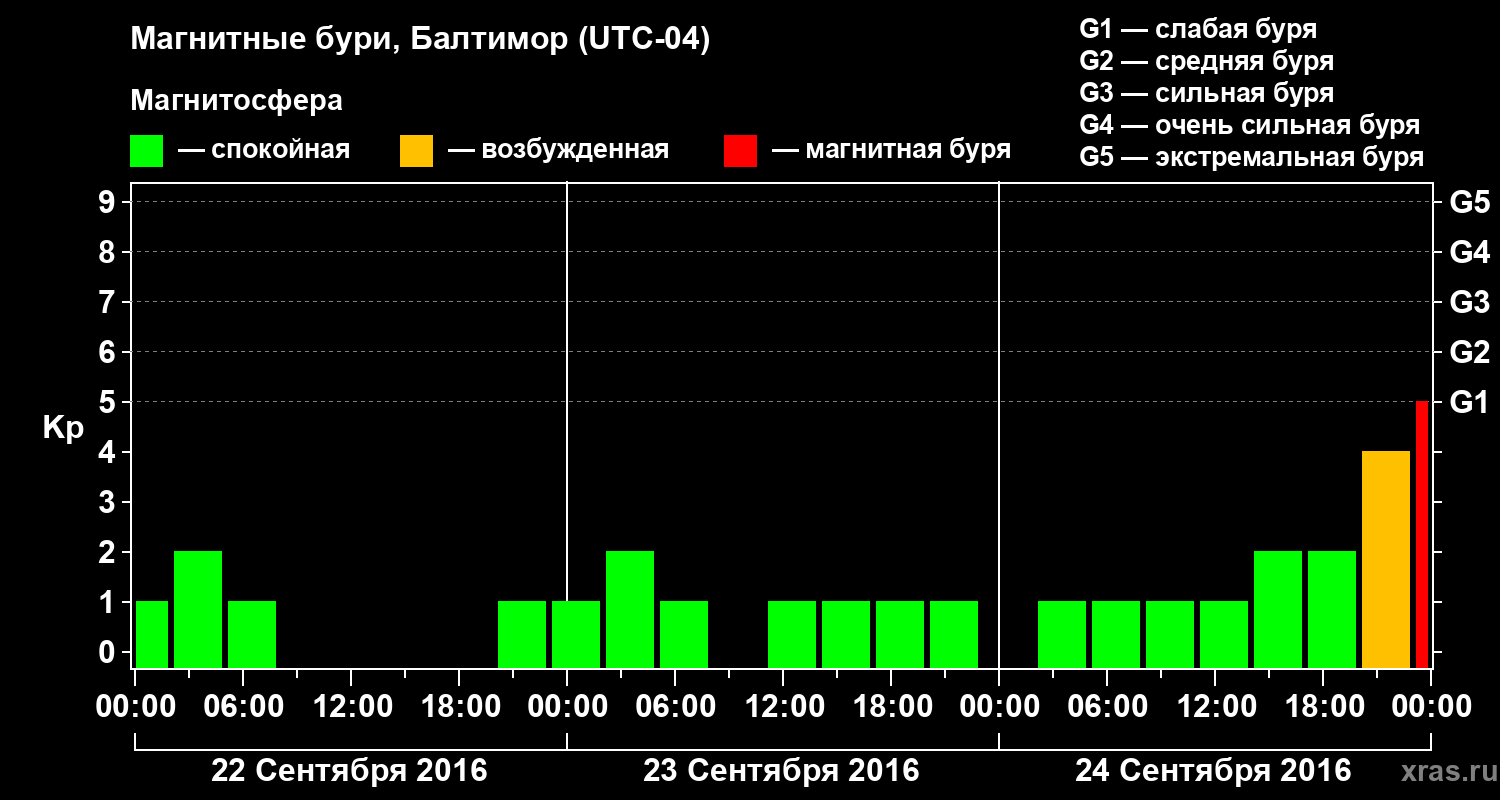Click the 'G3 — сильная буря' line
1500x800 pixels.
click(x=1206, y=93)
